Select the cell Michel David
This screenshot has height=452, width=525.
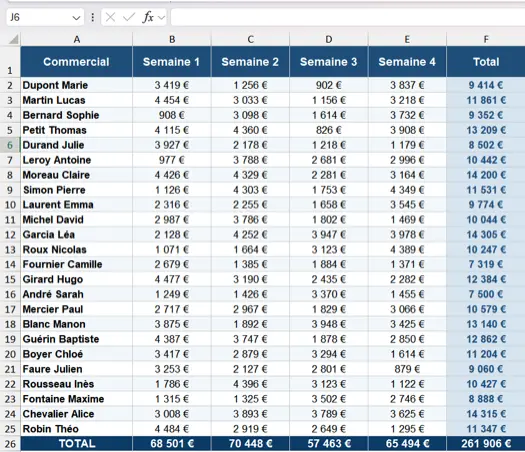(x=77, y=220)
